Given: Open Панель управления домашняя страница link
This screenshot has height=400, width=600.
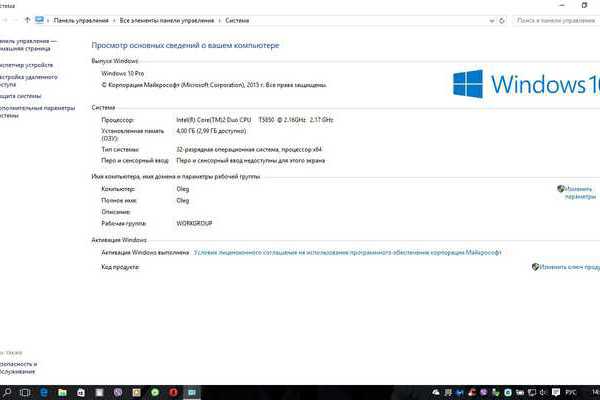Looking at the screenshot, I should 28,45.
